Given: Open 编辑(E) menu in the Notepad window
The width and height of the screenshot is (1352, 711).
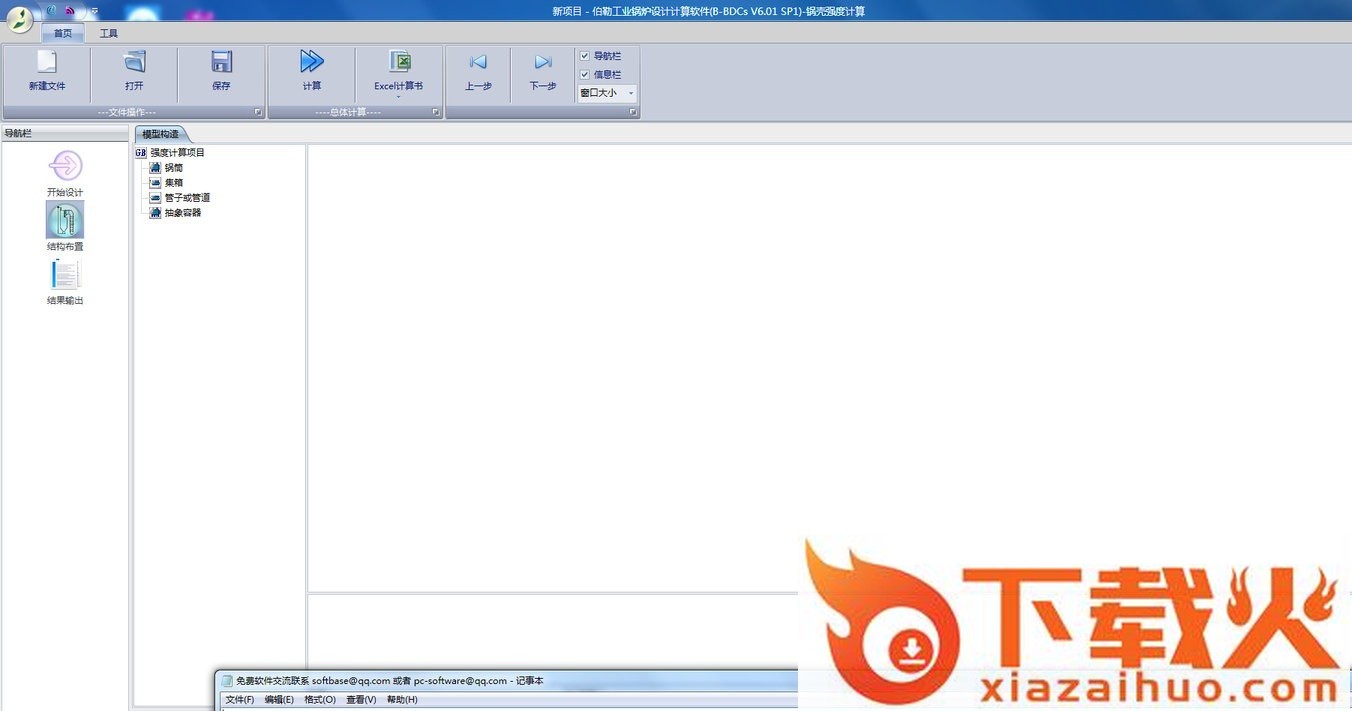Looking at the screenshot, I should (x=279, y=700).
